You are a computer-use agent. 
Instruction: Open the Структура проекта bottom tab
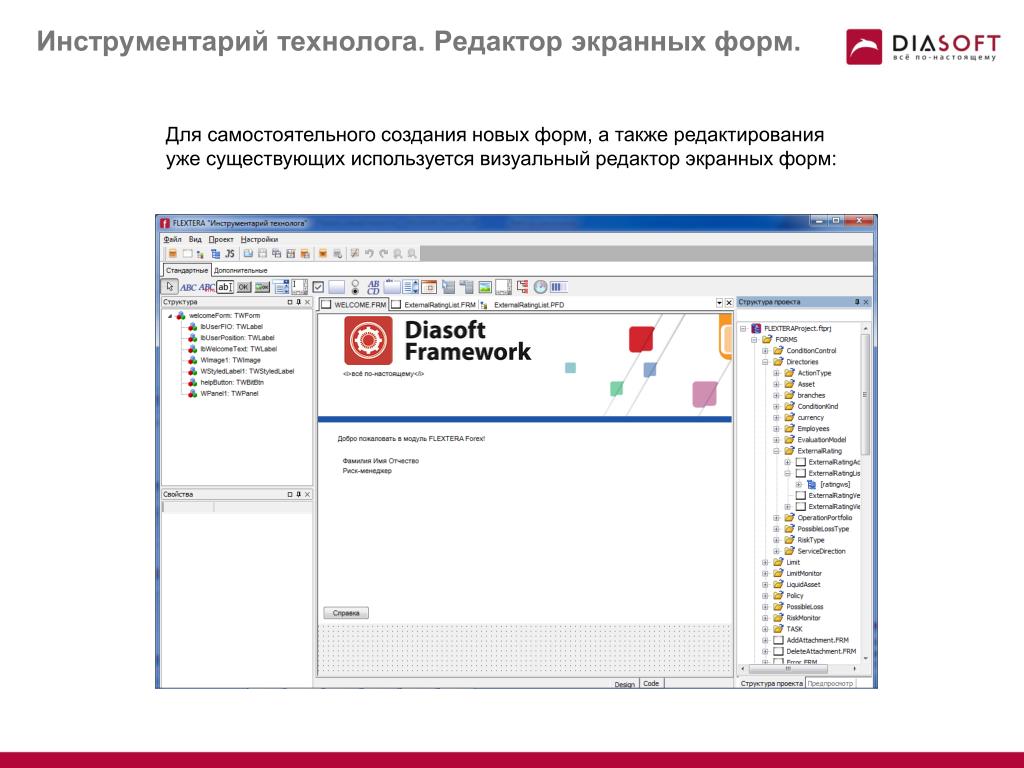coord(771,683)
